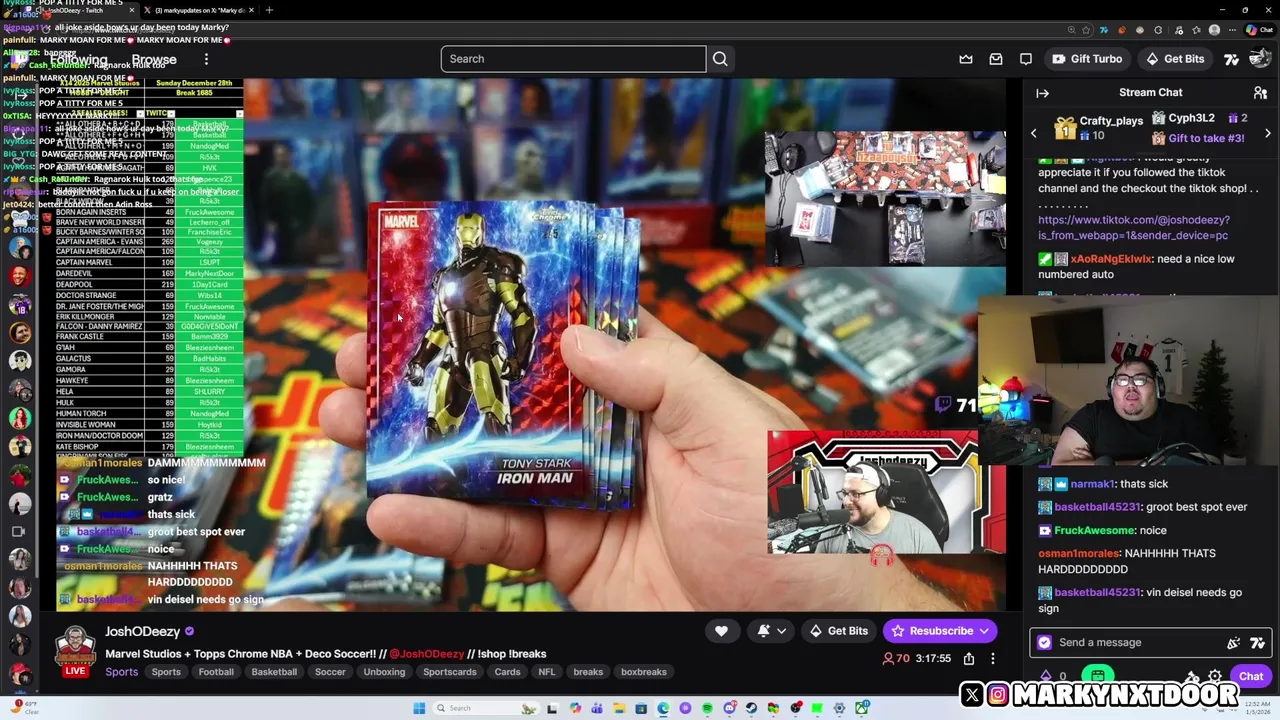Select the Football tag
This screenshot has height=720, width=1280.
pyautogui.click(x=216, y=672)
